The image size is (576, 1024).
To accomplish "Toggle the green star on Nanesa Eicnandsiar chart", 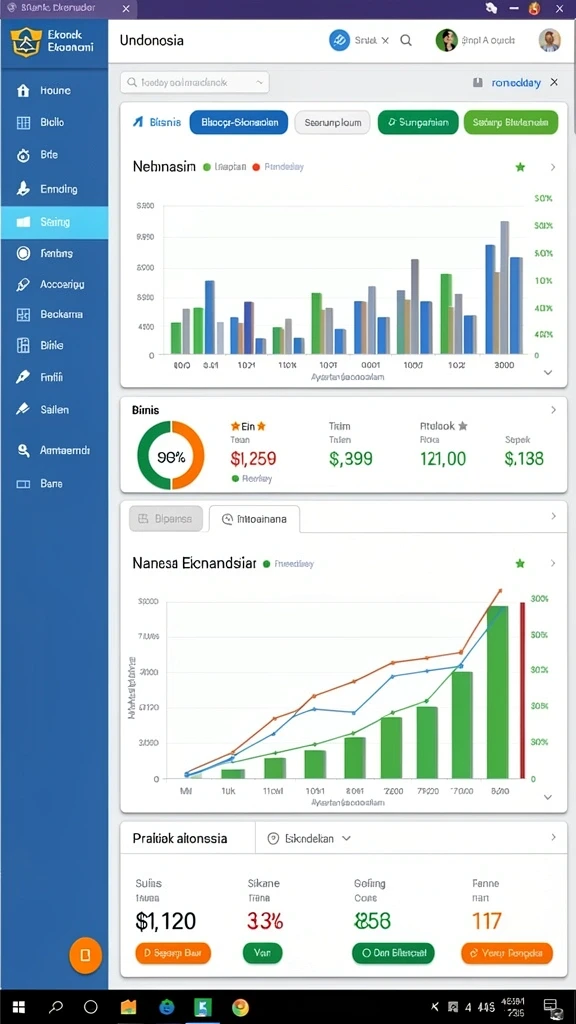I will (520, 563).
